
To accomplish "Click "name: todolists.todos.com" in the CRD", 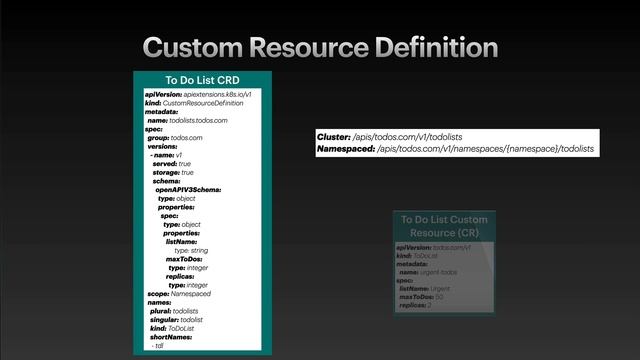I will coord(187,120).
